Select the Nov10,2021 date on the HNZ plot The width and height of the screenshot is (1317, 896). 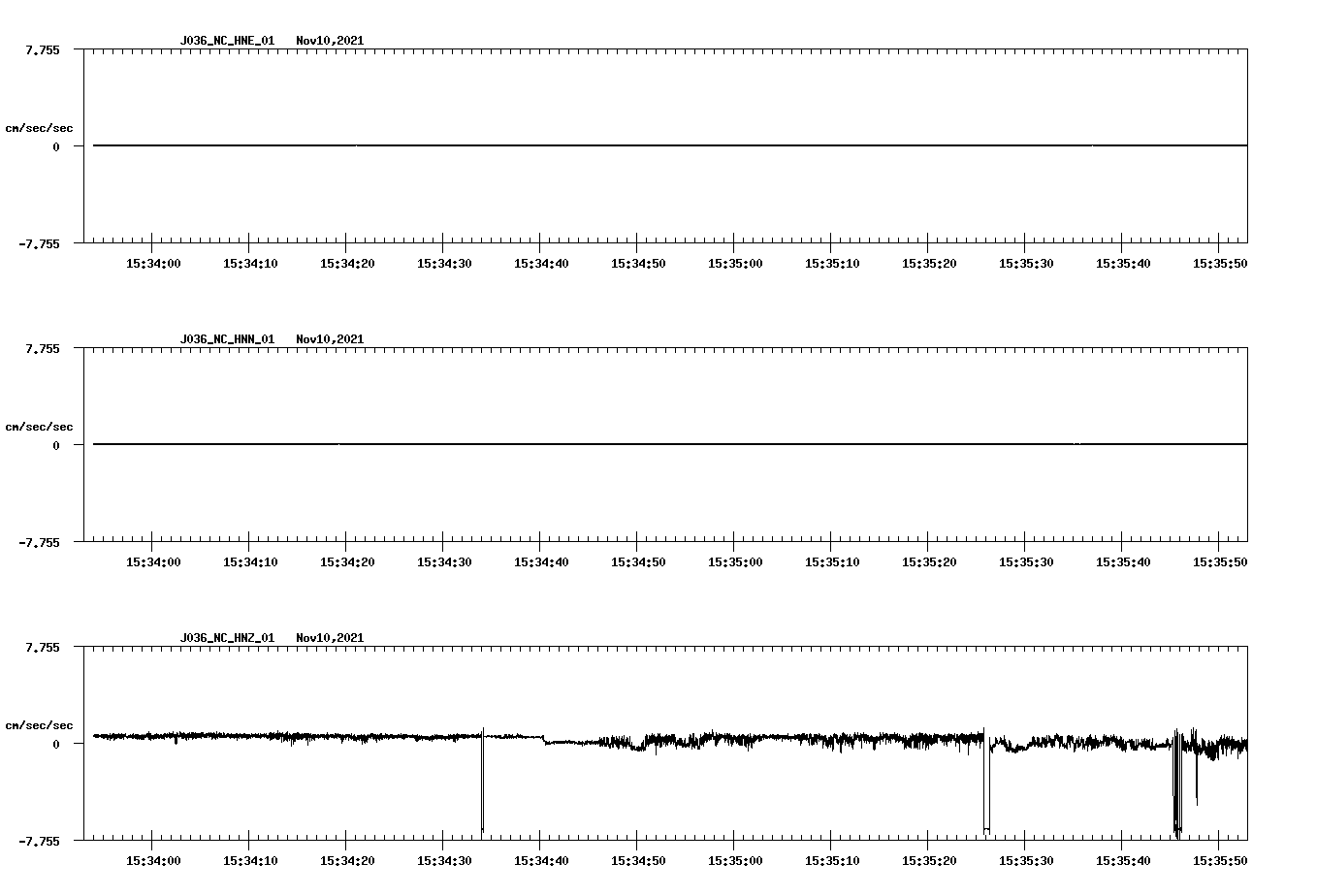[330, 638]
